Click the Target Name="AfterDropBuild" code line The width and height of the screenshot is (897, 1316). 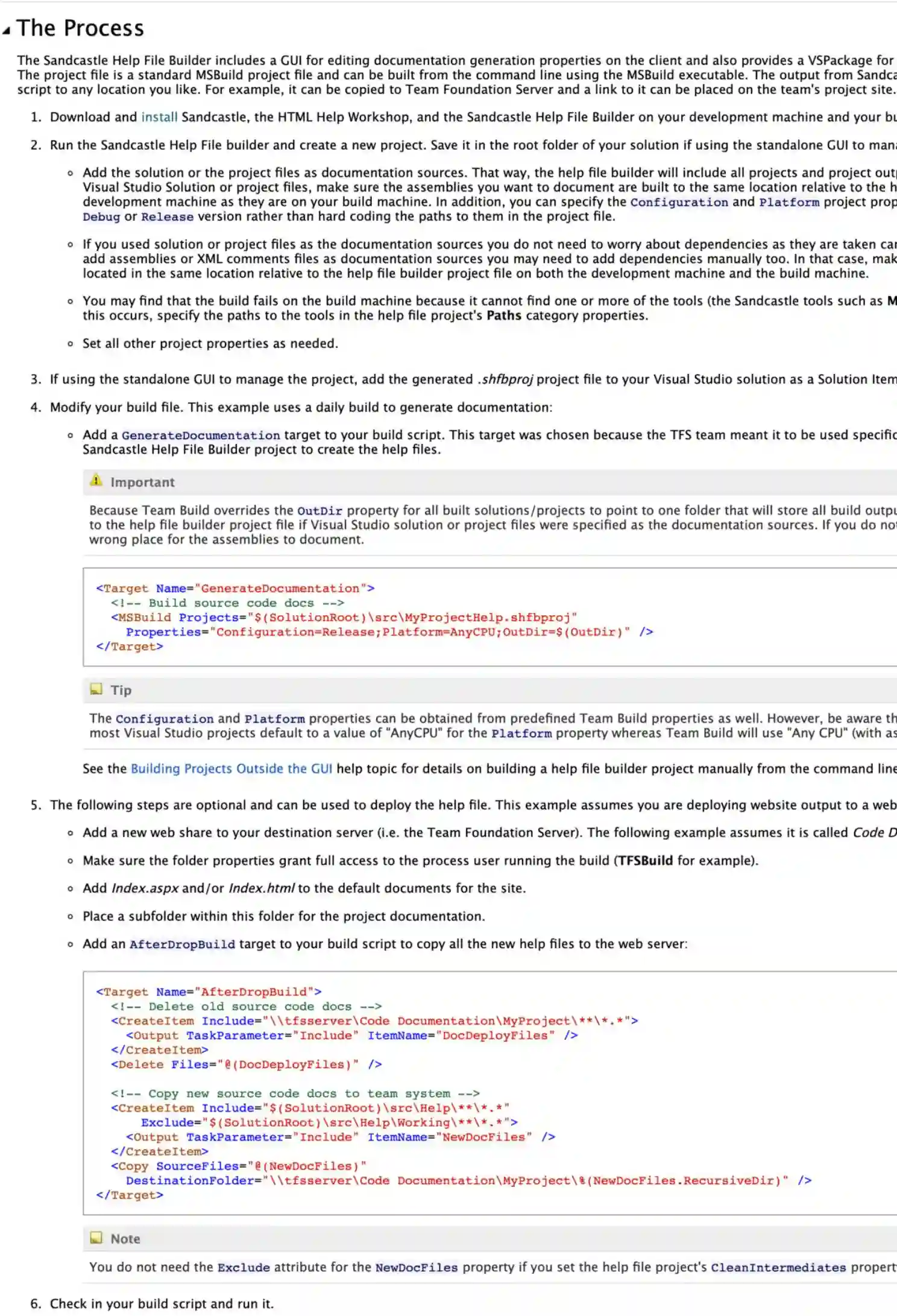209,992
